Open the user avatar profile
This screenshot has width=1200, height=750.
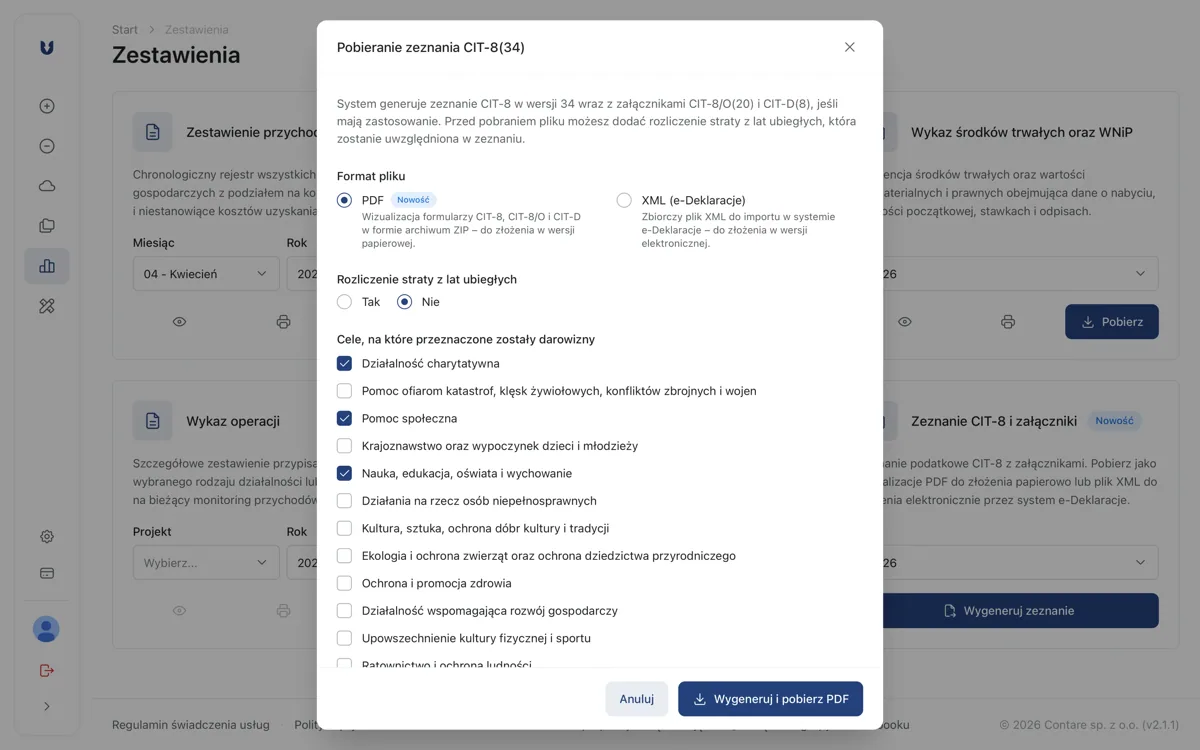tap(47, 629)
